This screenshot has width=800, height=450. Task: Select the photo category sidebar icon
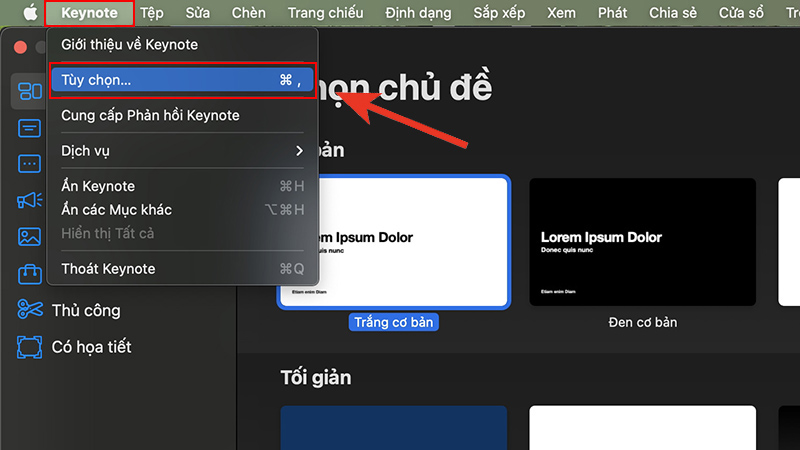pos(30,237)
